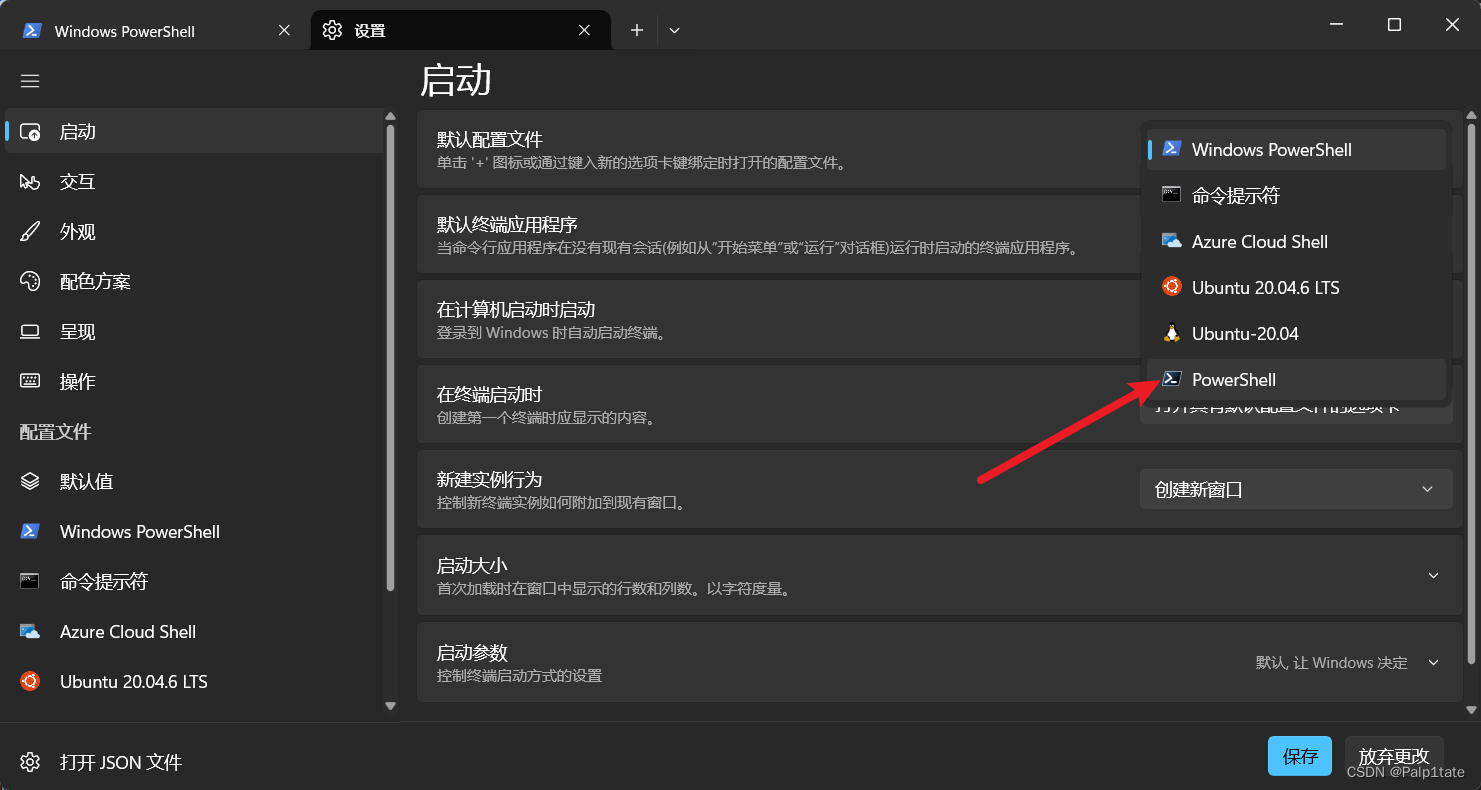Open the 呈现 settings page
This screenshot has height=790, width=1481.
(194, 331)
